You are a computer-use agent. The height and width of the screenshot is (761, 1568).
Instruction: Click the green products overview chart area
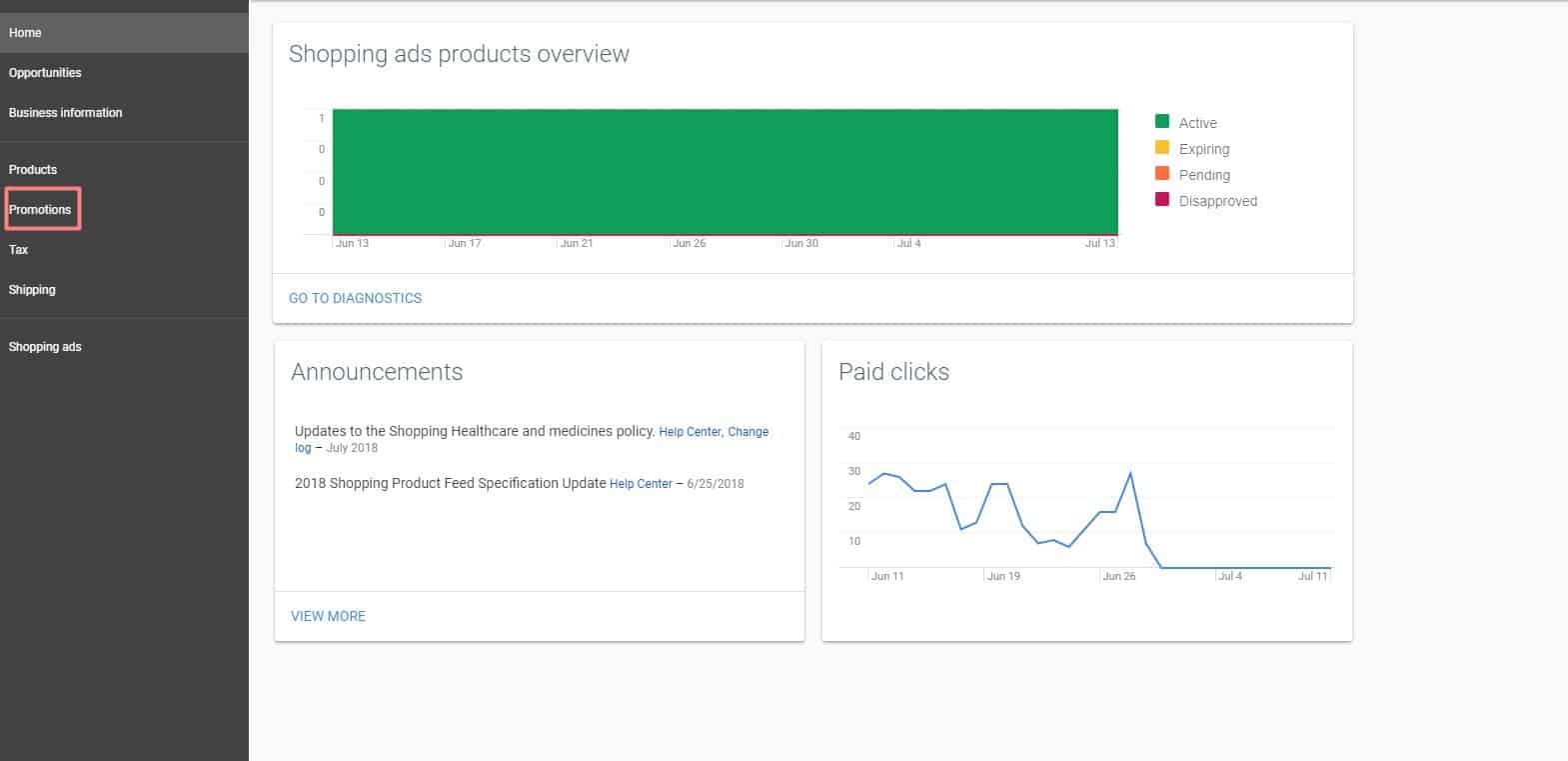(725, 172)
